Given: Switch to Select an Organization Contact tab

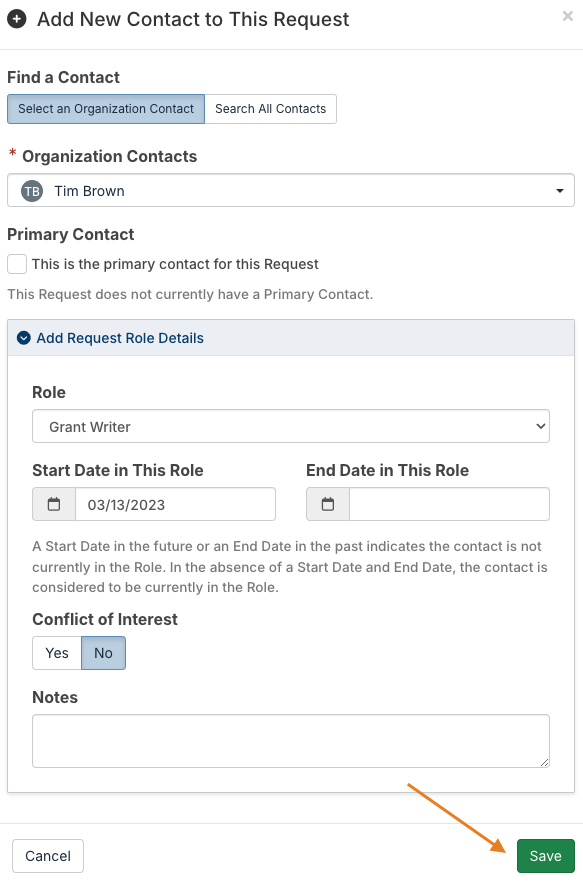Looking at the screenshot, I should [x=106, y=109].
